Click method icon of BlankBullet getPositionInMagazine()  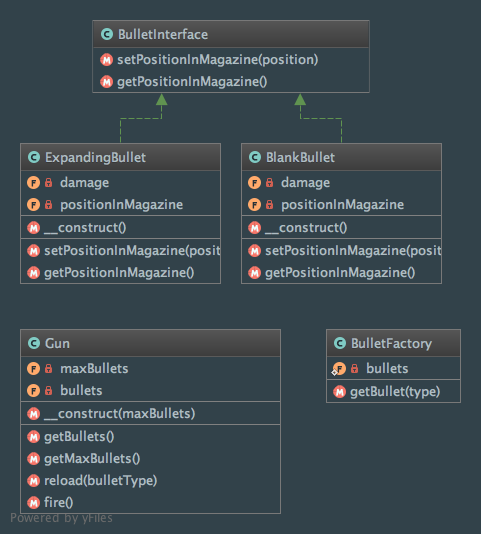pyautogui.click(x=254, y=273)
